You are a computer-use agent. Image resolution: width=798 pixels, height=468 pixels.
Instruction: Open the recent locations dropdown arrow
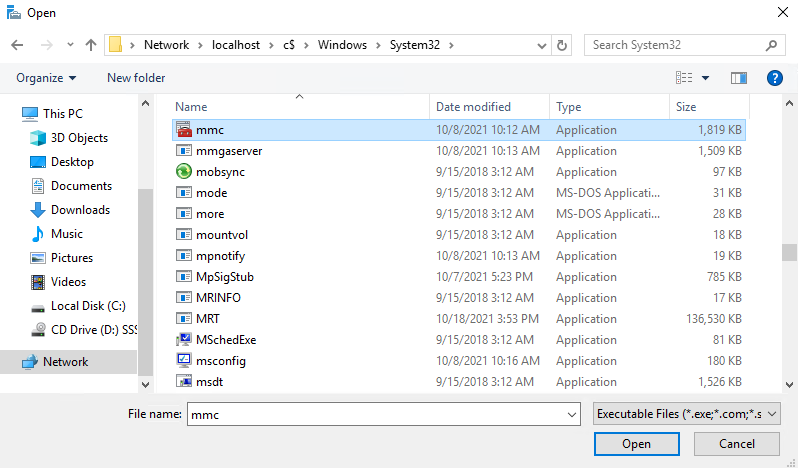pyautogui.click(x=70, y=45)
